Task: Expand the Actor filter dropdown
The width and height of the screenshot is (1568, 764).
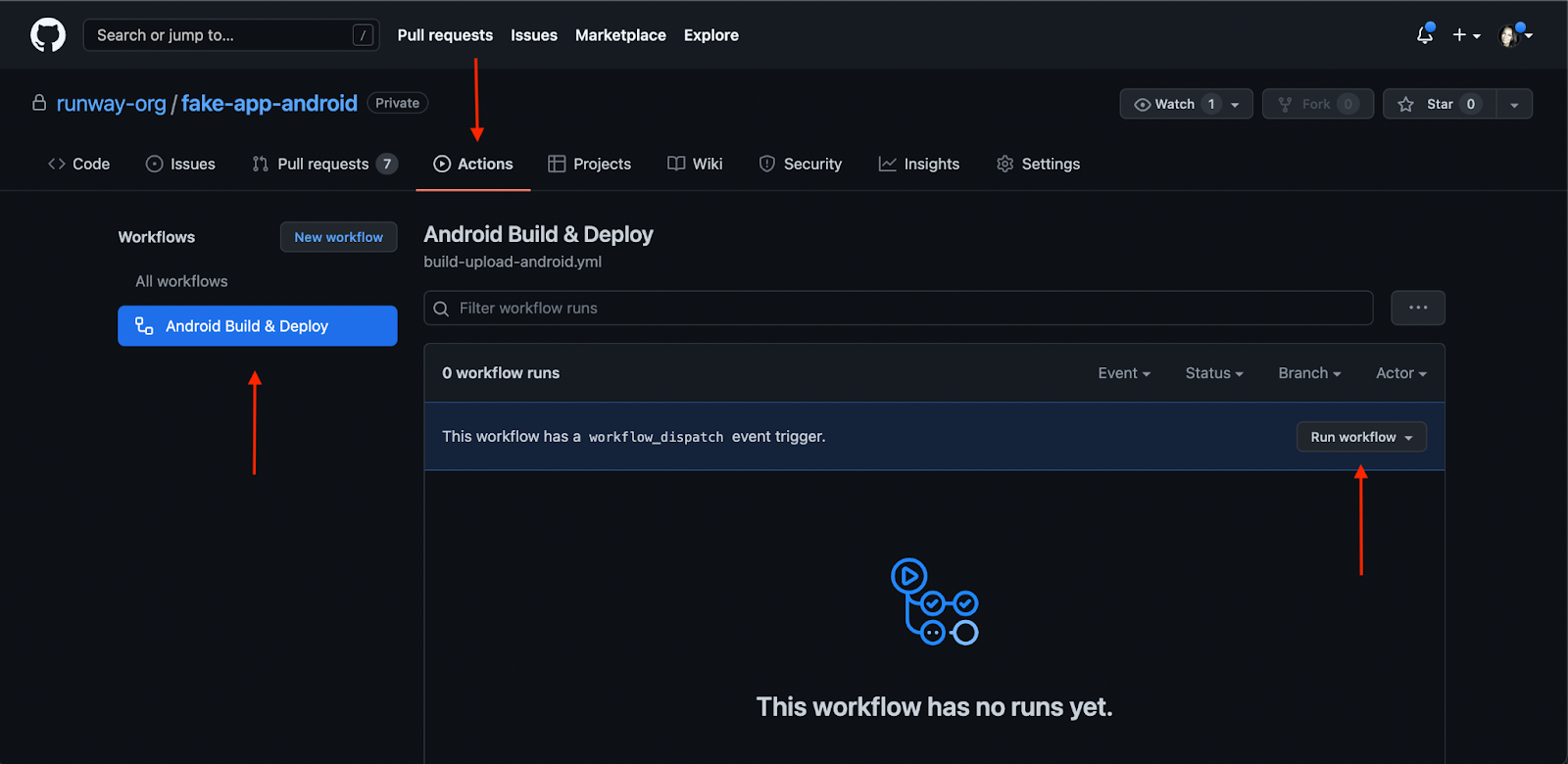Action: [1401, 373]
